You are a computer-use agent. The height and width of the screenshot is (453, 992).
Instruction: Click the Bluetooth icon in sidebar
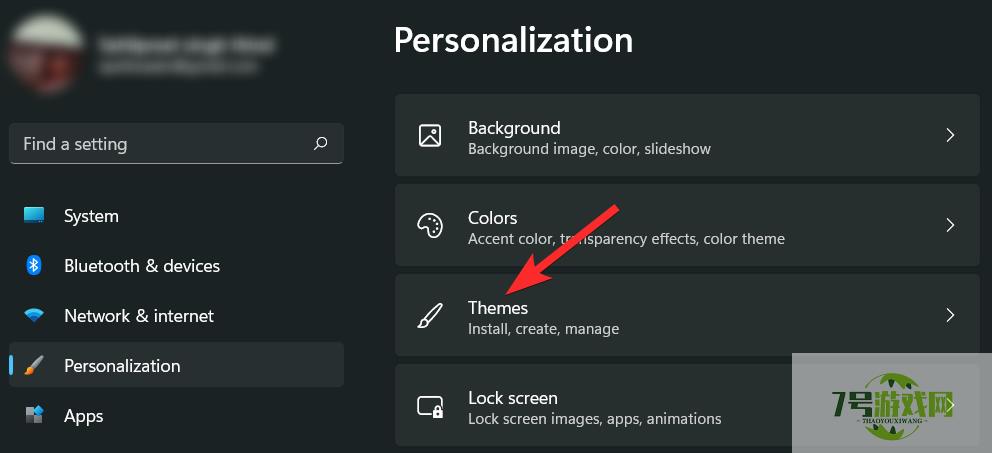click(x=34, y=265)
